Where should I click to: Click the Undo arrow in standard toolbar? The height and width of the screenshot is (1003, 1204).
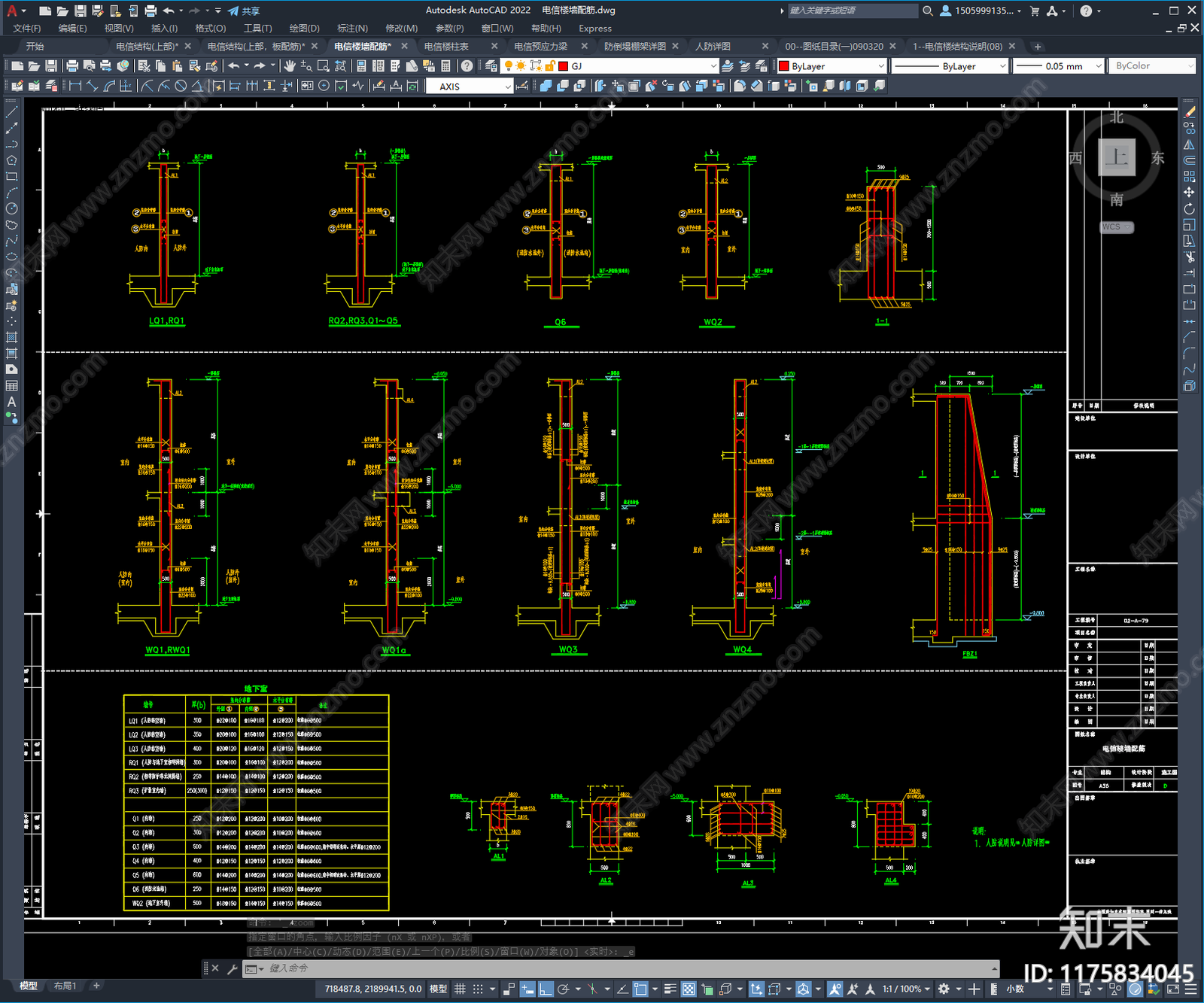234,66
